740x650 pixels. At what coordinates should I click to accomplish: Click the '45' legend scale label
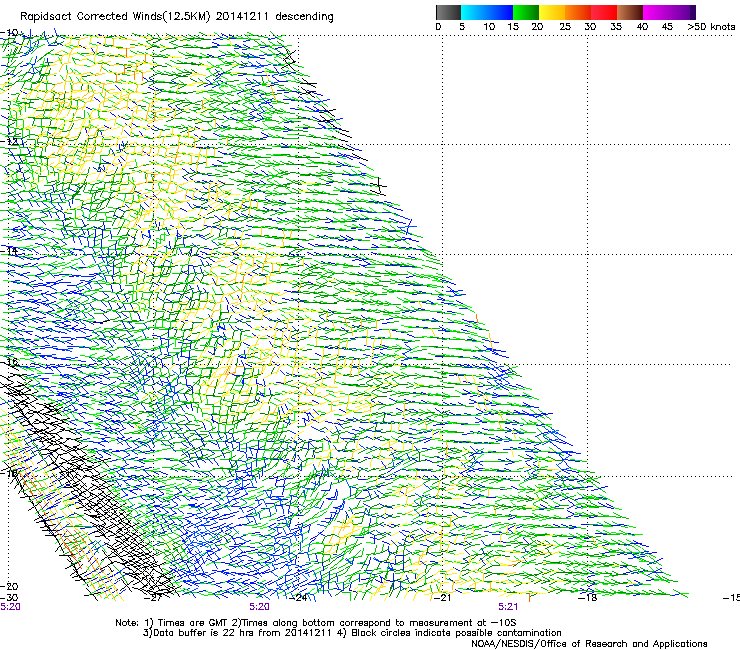667,27
